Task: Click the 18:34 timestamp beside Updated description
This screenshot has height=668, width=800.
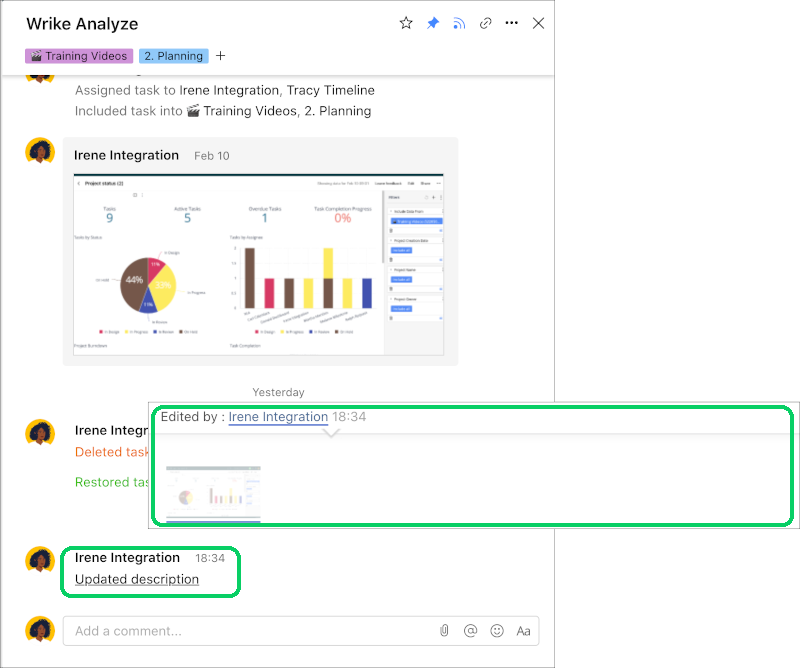Action: [x=210, y=558]
